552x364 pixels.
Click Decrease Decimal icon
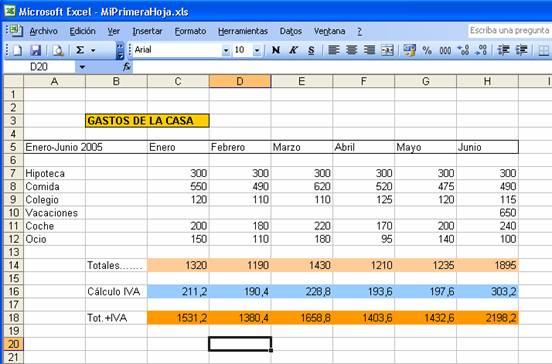pos(481,50)
